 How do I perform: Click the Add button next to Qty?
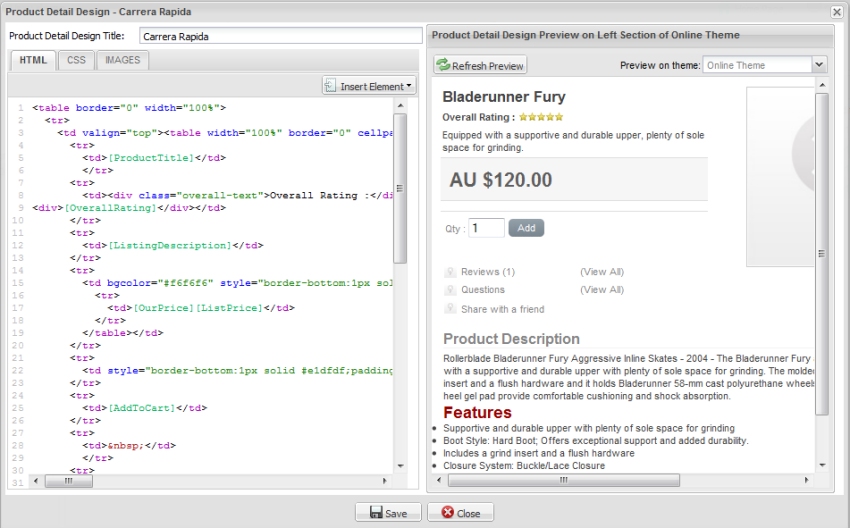(x=526, y=228)
